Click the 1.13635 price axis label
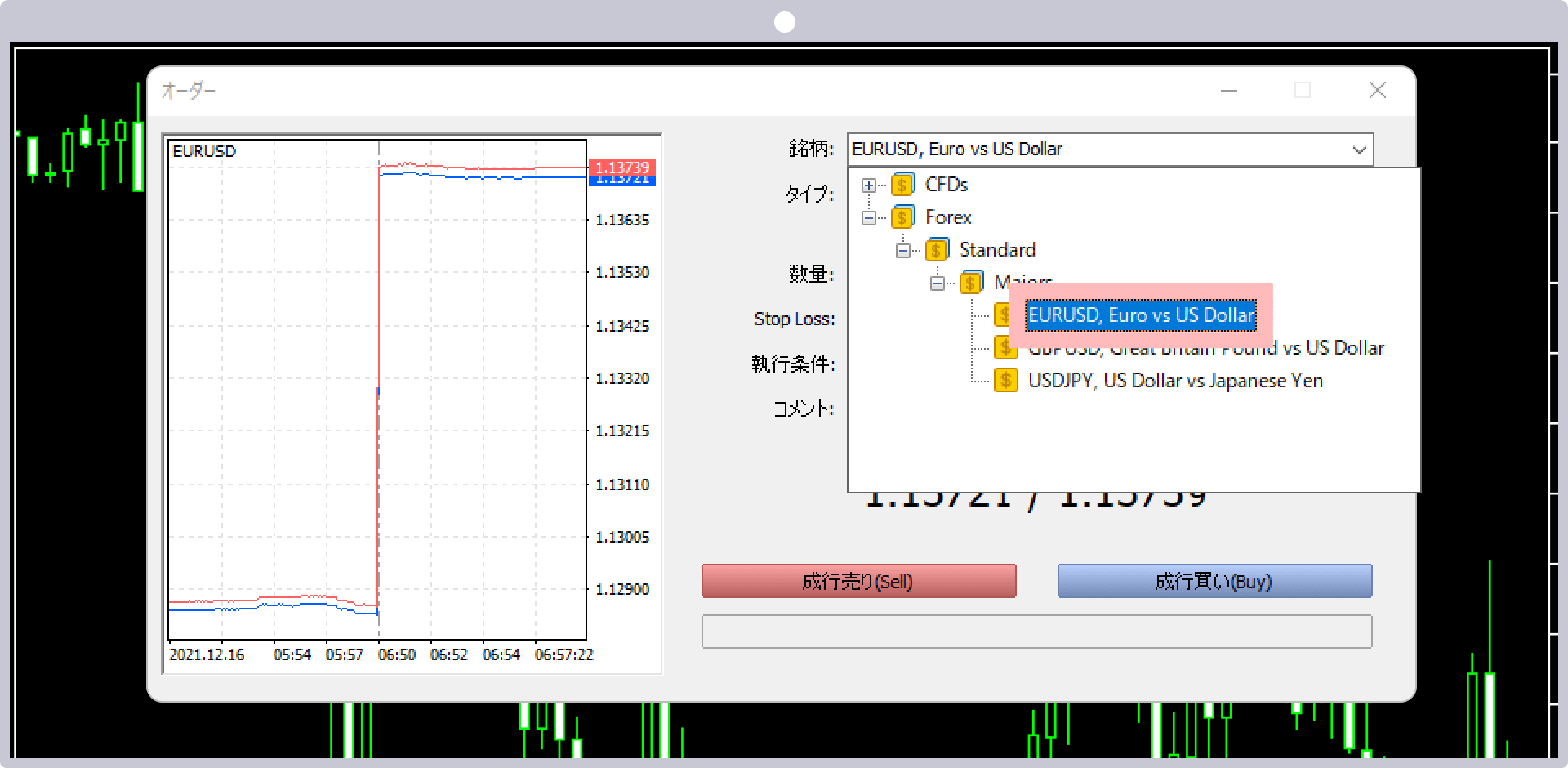The height and width of the screenshot is (768, 1568). (622, 220)
